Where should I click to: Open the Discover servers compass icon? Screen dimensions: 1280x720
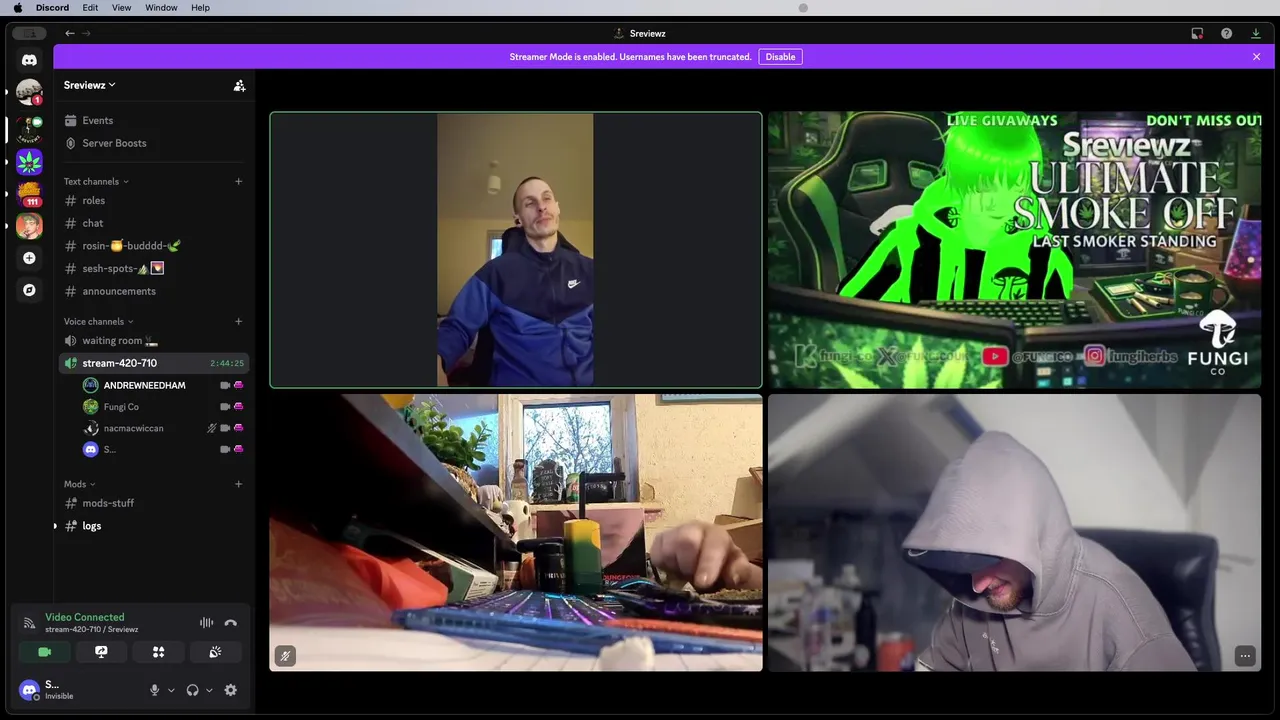coord(29,290)
